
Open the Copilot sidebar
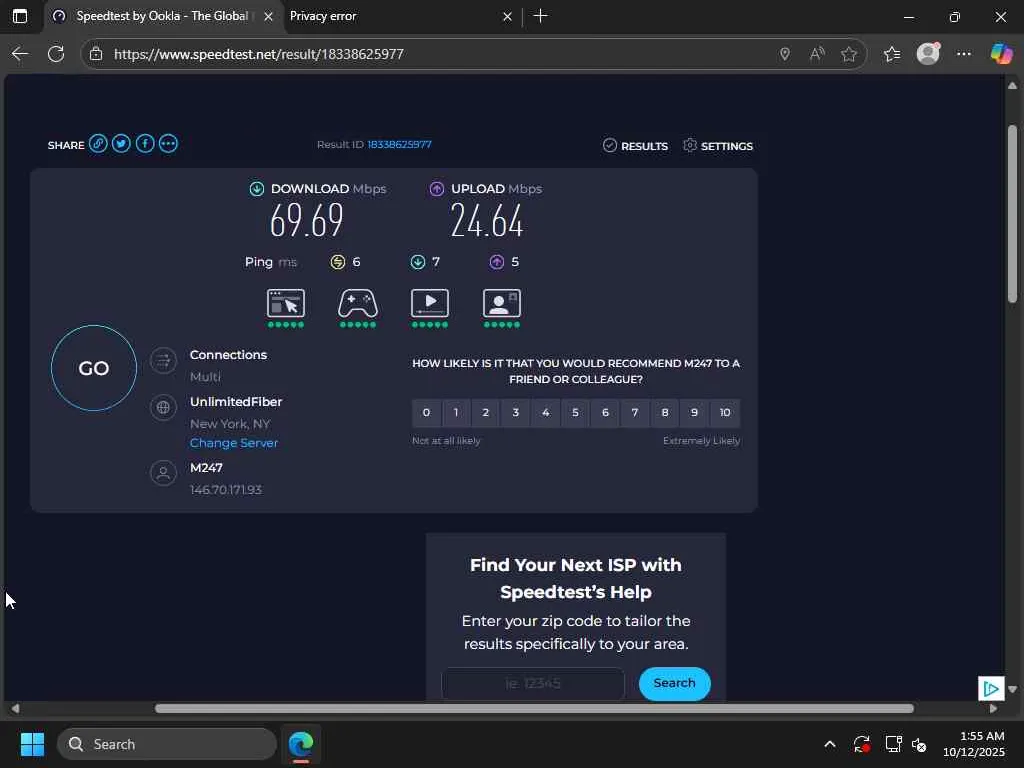point(1001,54)
